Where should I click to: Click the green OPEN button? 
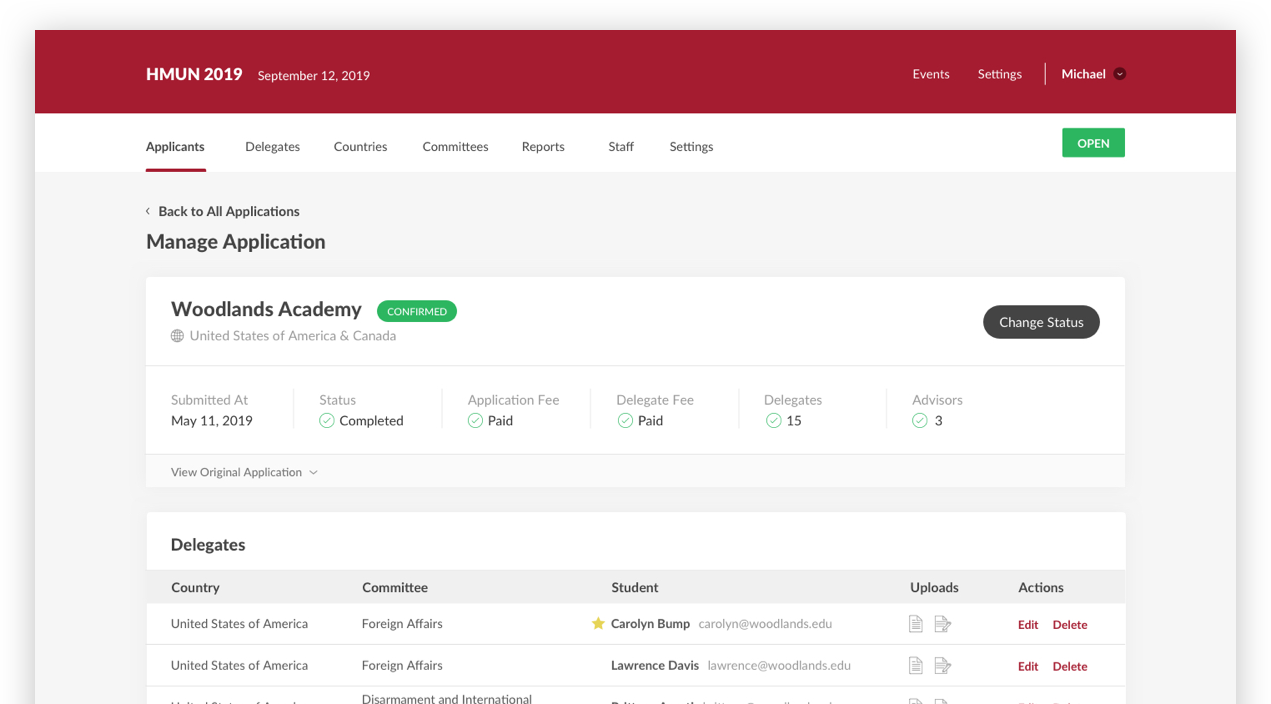tap(1093, 142)
